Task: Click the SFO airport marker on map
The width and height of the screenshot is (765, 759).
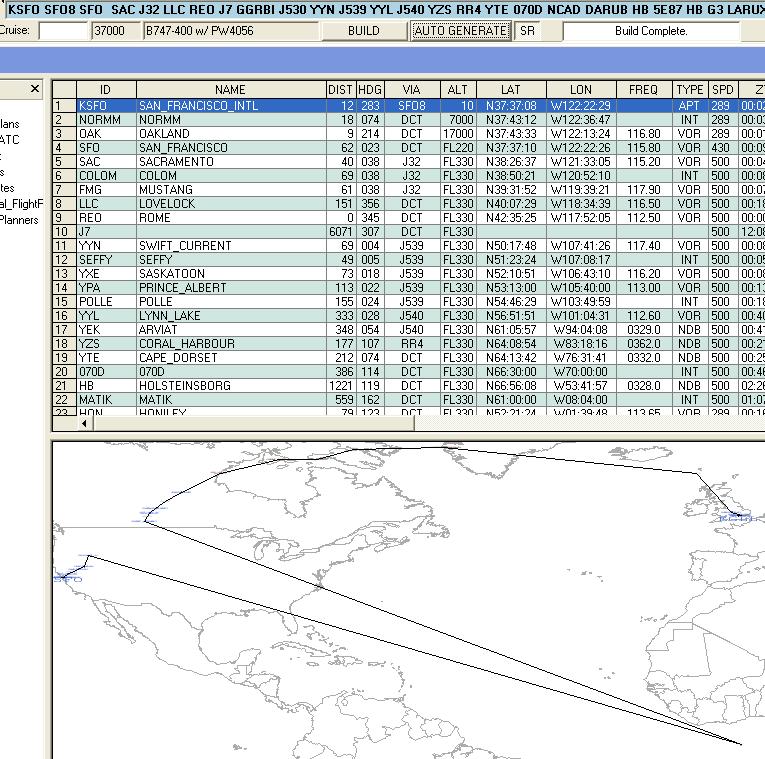Action: (x=67, y=577)
